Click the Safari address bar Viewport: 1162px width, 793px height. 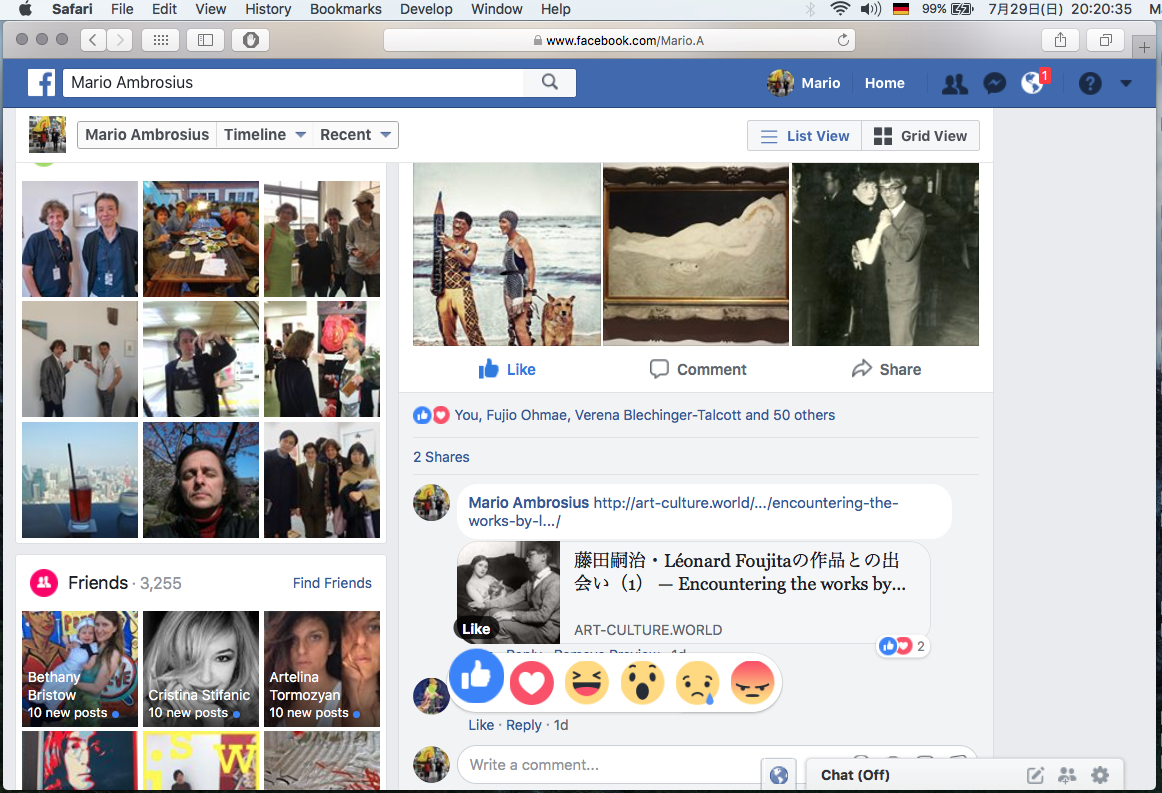click(x=619, y=40)
